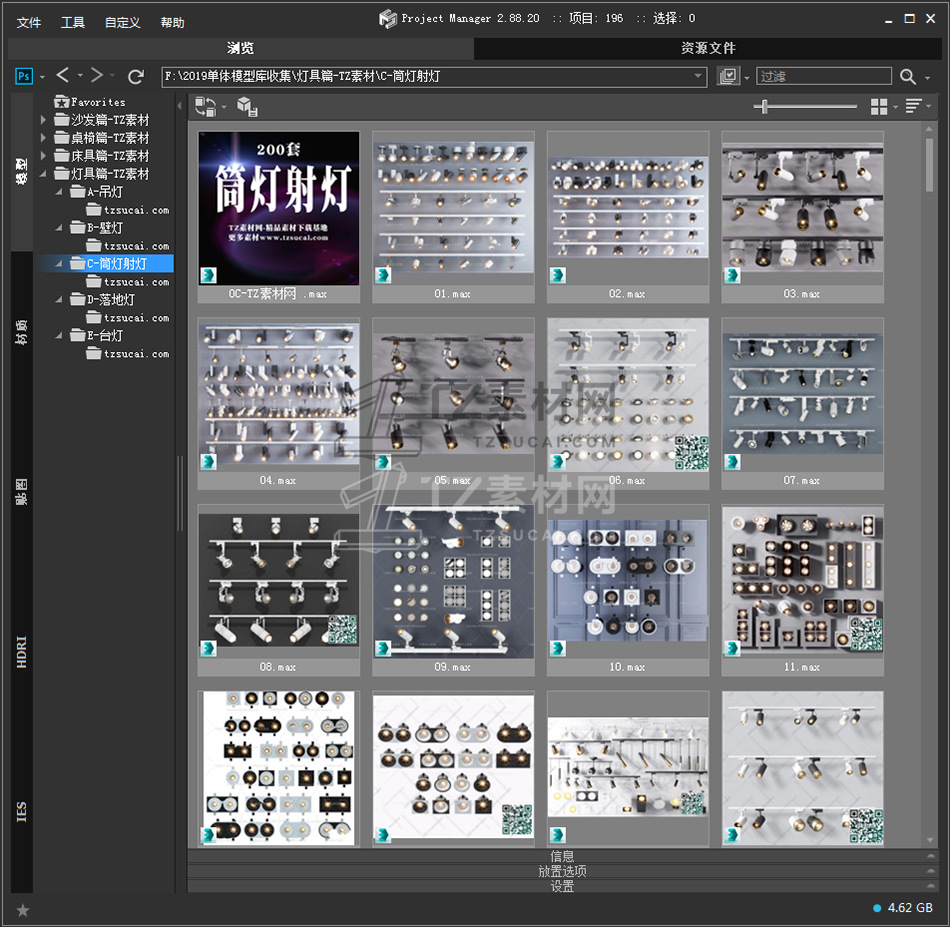
Task: Open the 工具 menu
Action: (x=73, y=22)
